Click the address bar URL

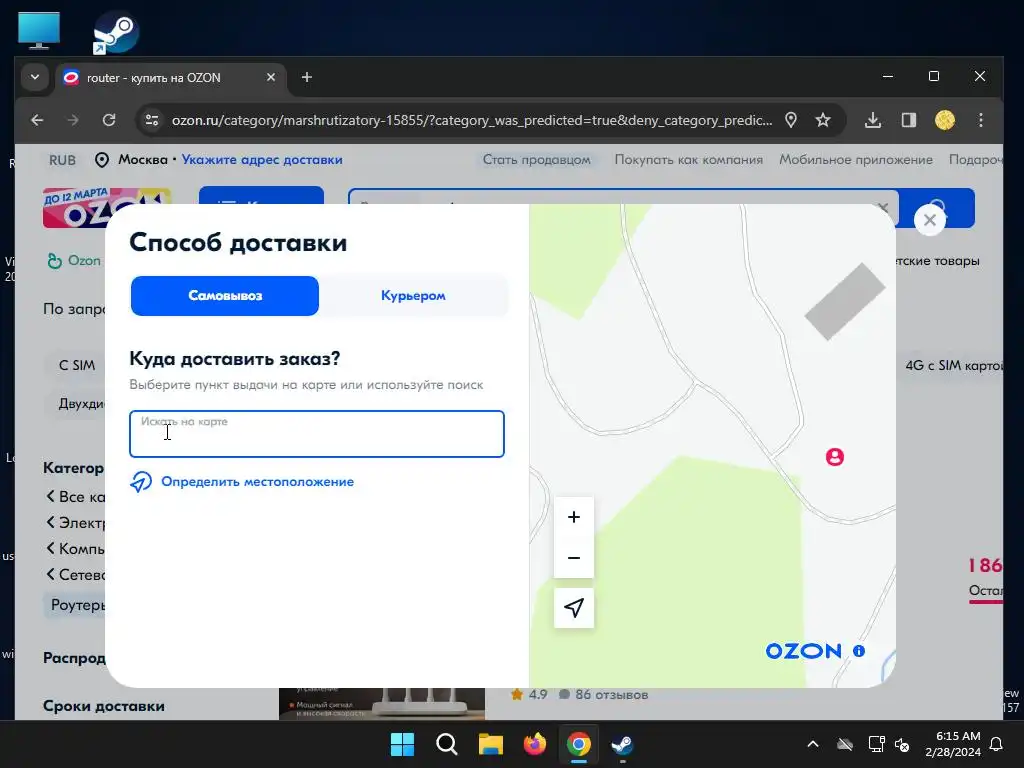pyautogui.click(x=471, y=120)
